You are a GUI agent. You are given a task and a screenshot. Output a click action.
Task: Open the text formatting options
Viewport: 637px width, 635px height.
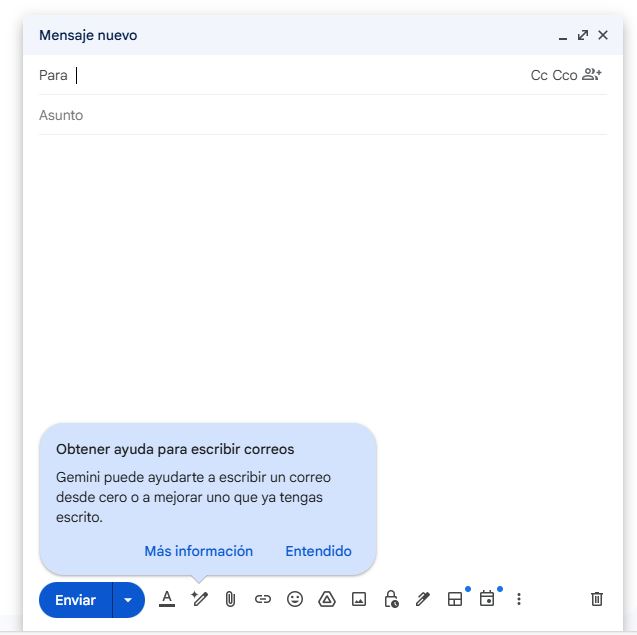click(x=167, y=599)
